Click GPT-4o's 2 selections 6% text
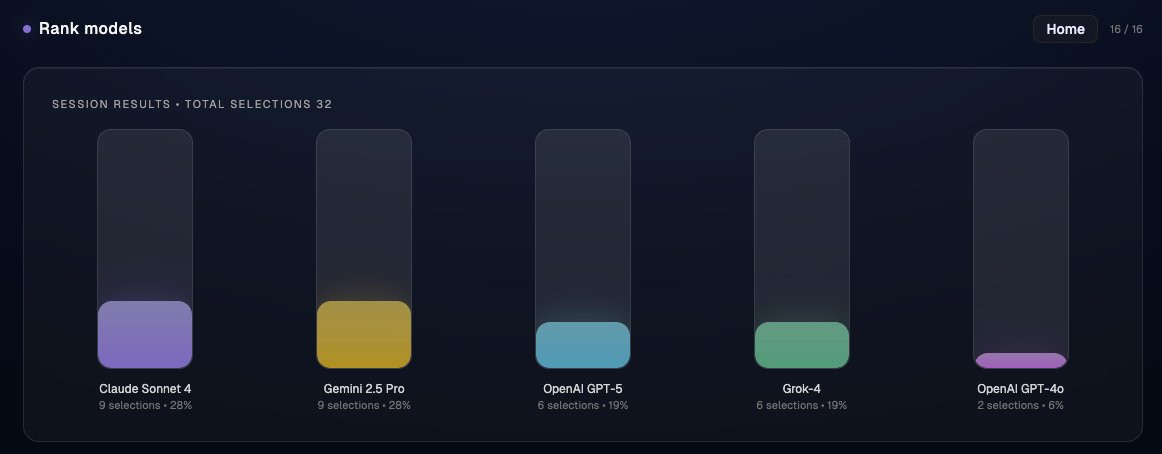1162x454 pixels. (x=1020, y=405)
